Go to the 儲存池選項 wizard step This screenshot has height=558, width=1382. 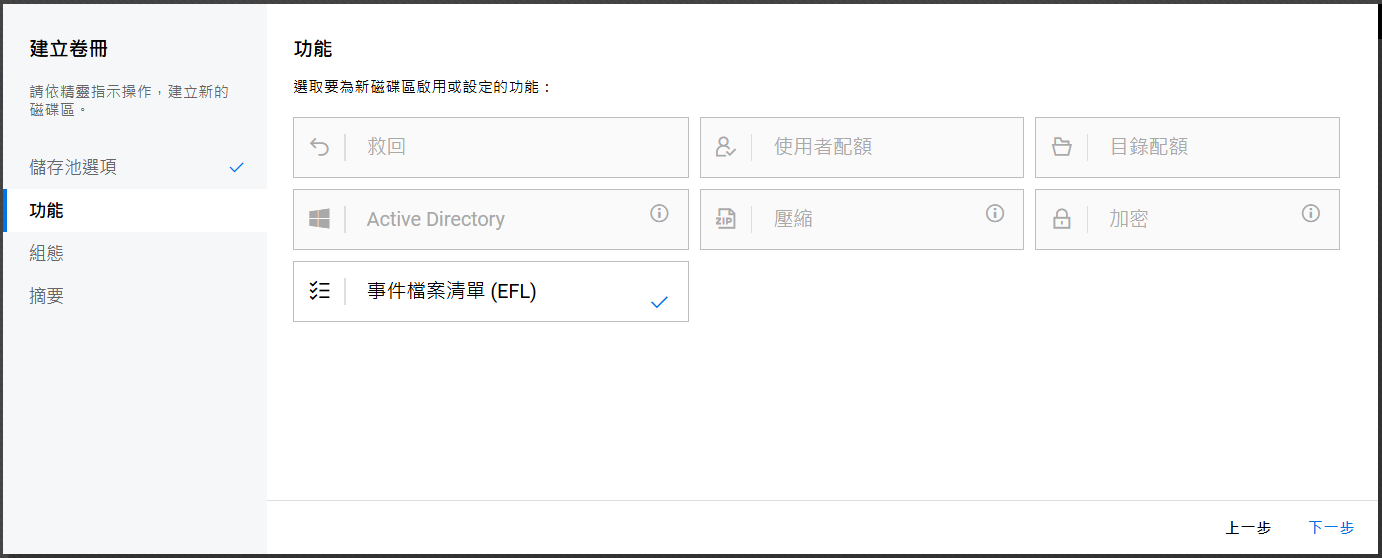pyautogui.click(x=73, y=167)
